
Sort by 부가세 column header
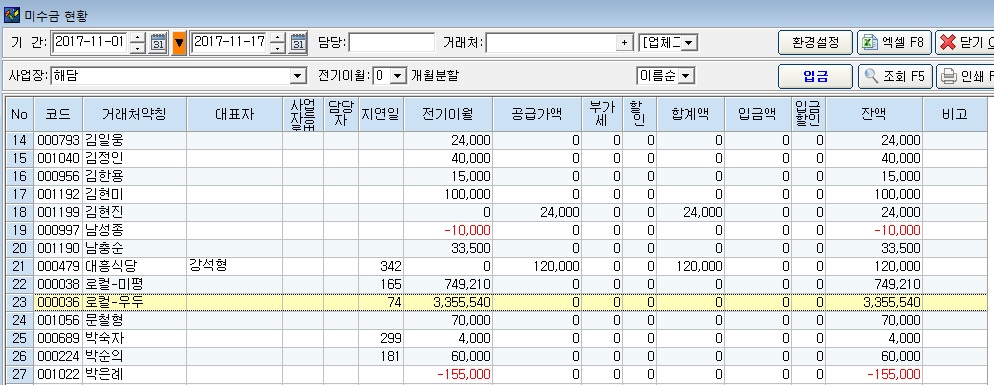coord(602,114)
